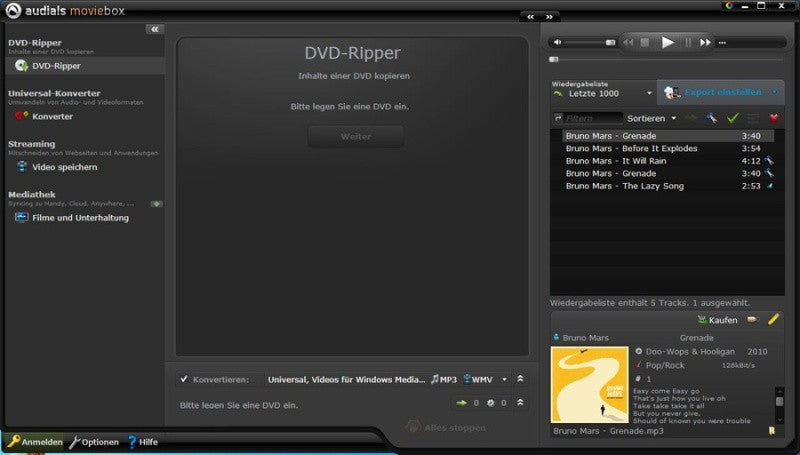Select first Bruno Mars - Grenade track

pyautogui.click(x=668, y=136)
